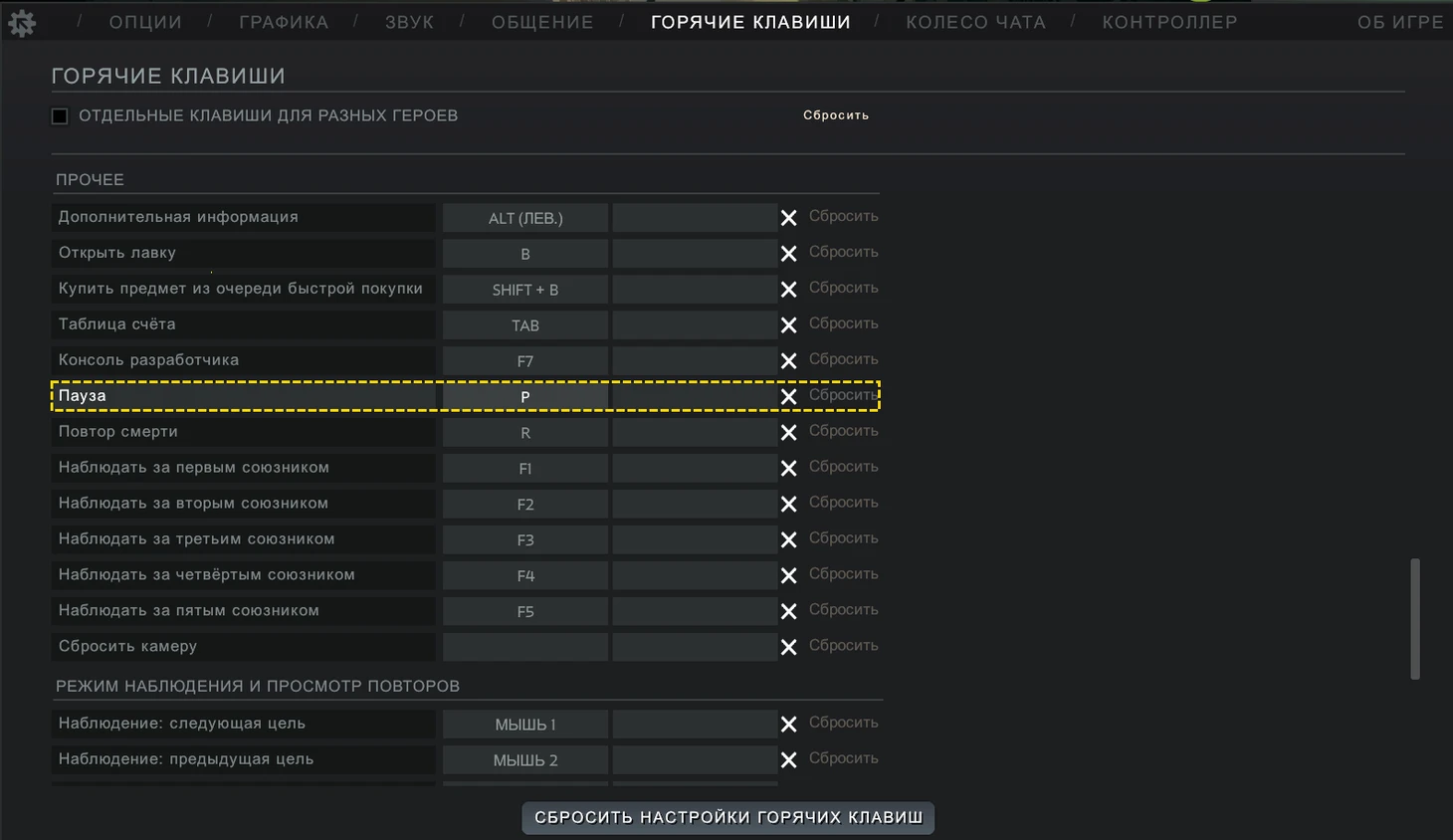The width and height of the screenshot is (1453, 840).
Task: Click the settings gear icon
Action: click(x=22, y=23)
